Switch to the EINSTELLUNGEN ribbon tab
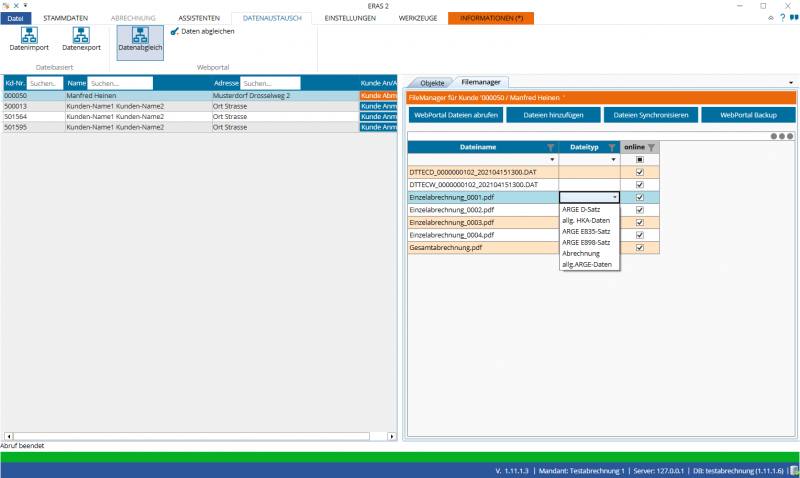800x478 pixels. point(350,18)
